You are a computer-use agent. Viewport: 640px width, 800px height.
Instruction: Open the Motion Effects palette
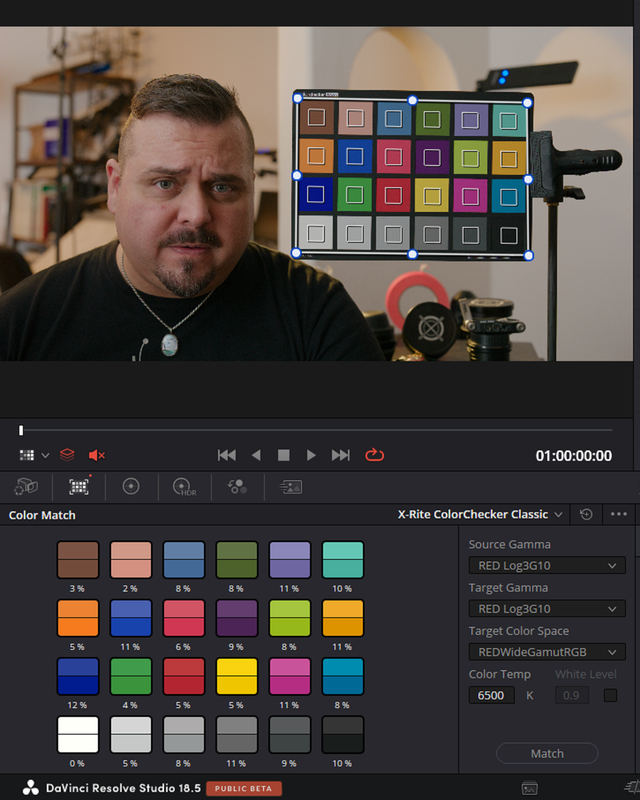pyautogui.click(x=291, y=487)
